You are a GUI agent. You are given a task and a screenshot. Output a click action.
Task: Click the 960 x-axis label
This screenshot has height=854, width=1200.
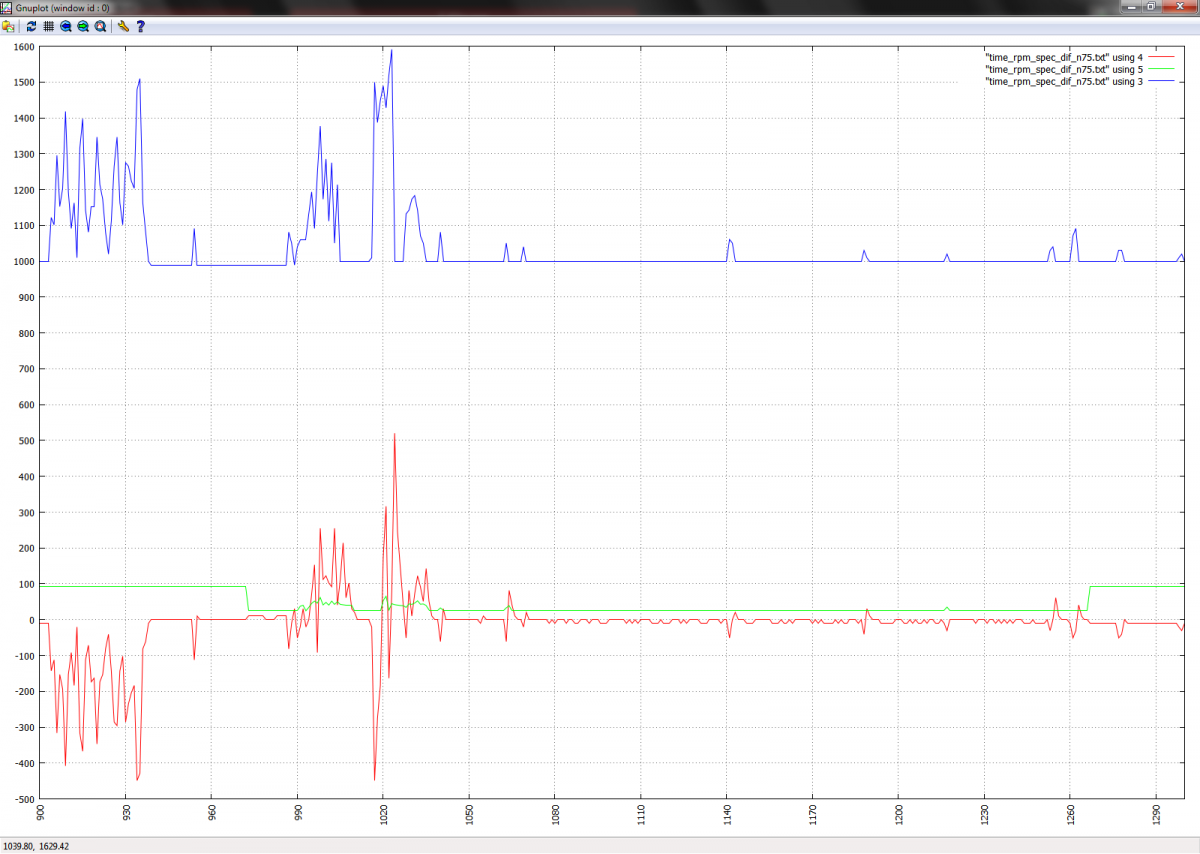(212, 814)
